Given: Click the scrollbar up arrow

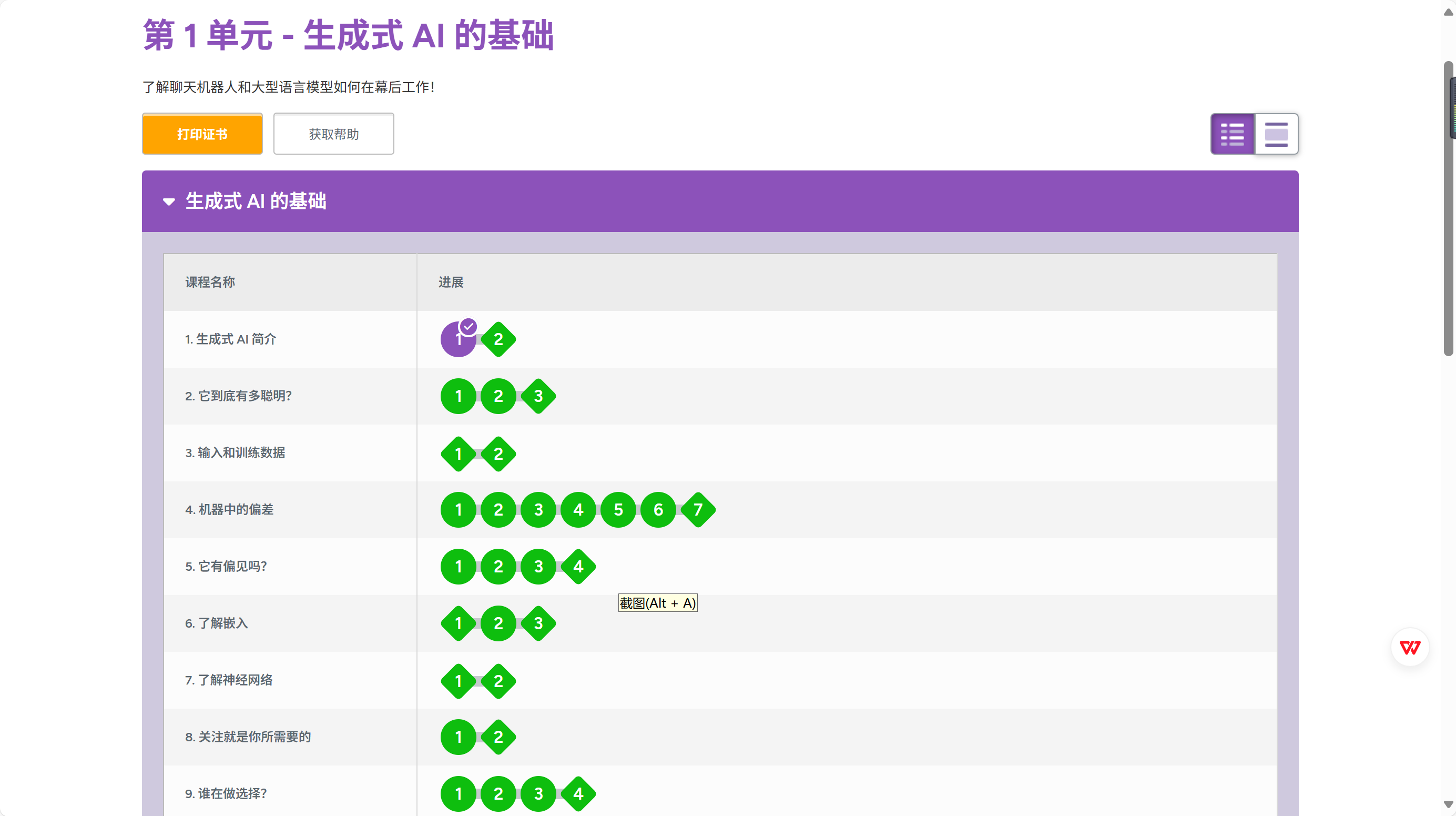Looking at the screenshot, I should tap(1448, 13).
